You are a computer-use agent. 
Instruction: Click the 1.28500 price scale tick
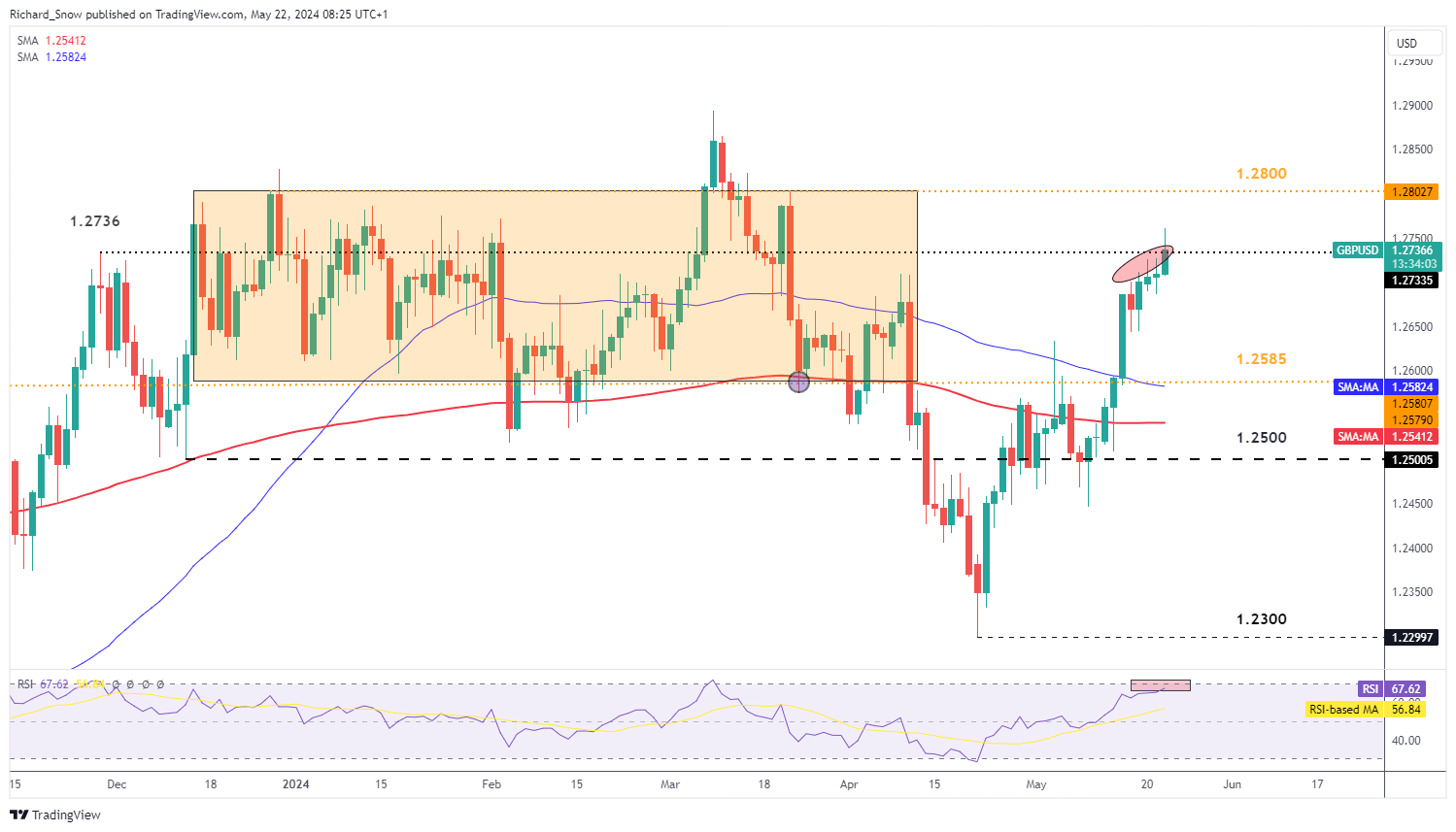coord(1413,150)
